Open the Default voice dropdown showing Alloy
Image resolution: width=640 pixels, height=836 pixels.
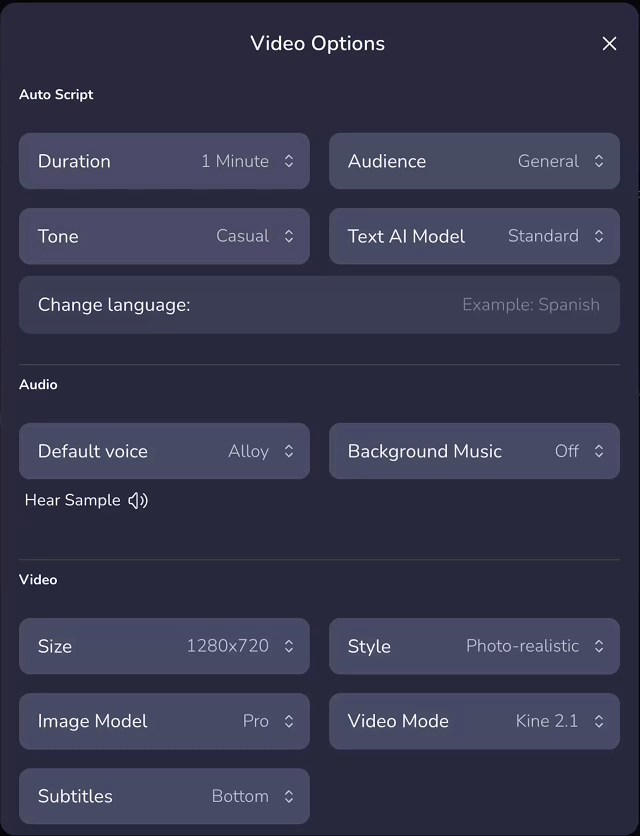164,451
